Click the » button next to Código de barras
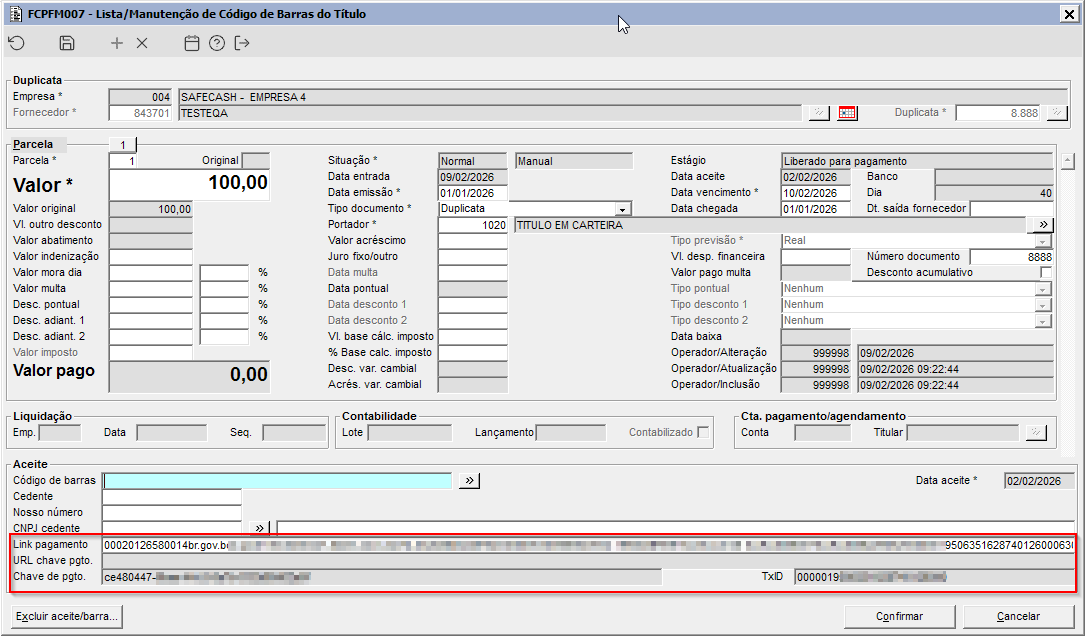This screenshot has height=636, width=1085. coord(469,480)
